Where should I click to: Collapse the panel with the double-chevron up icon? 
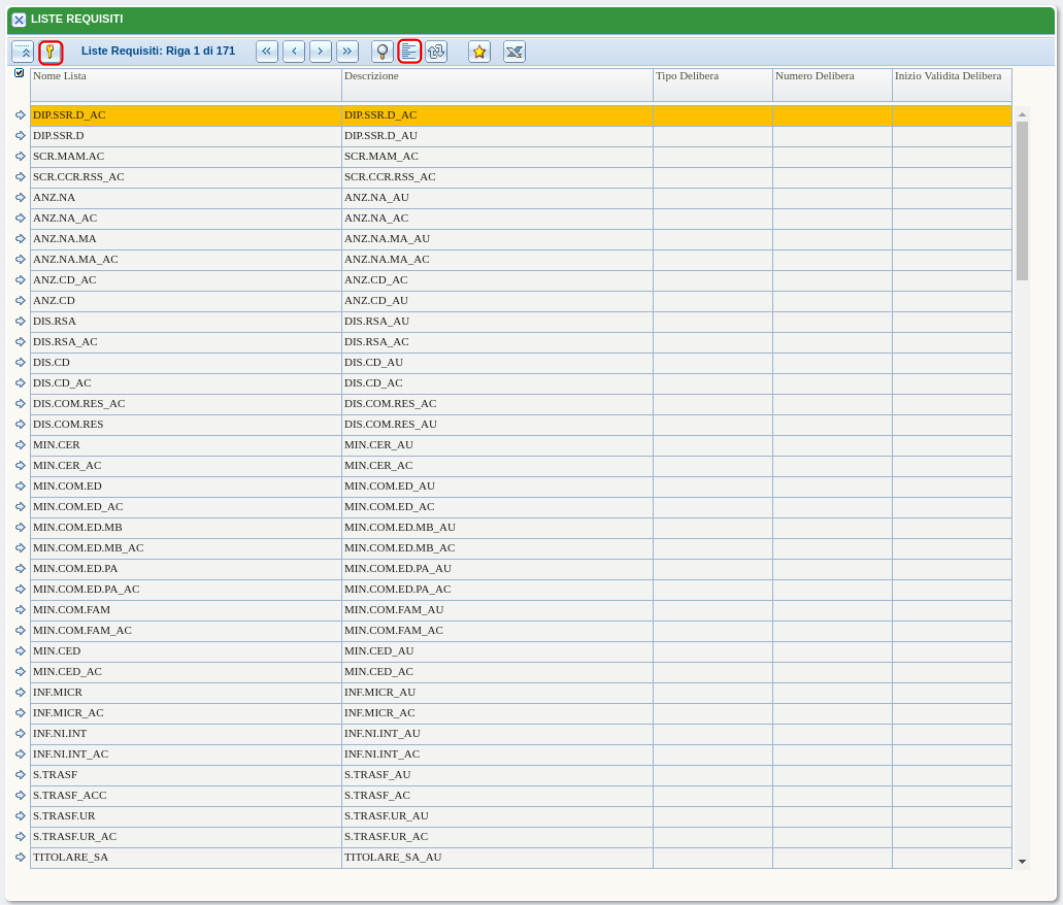[23, 52]
